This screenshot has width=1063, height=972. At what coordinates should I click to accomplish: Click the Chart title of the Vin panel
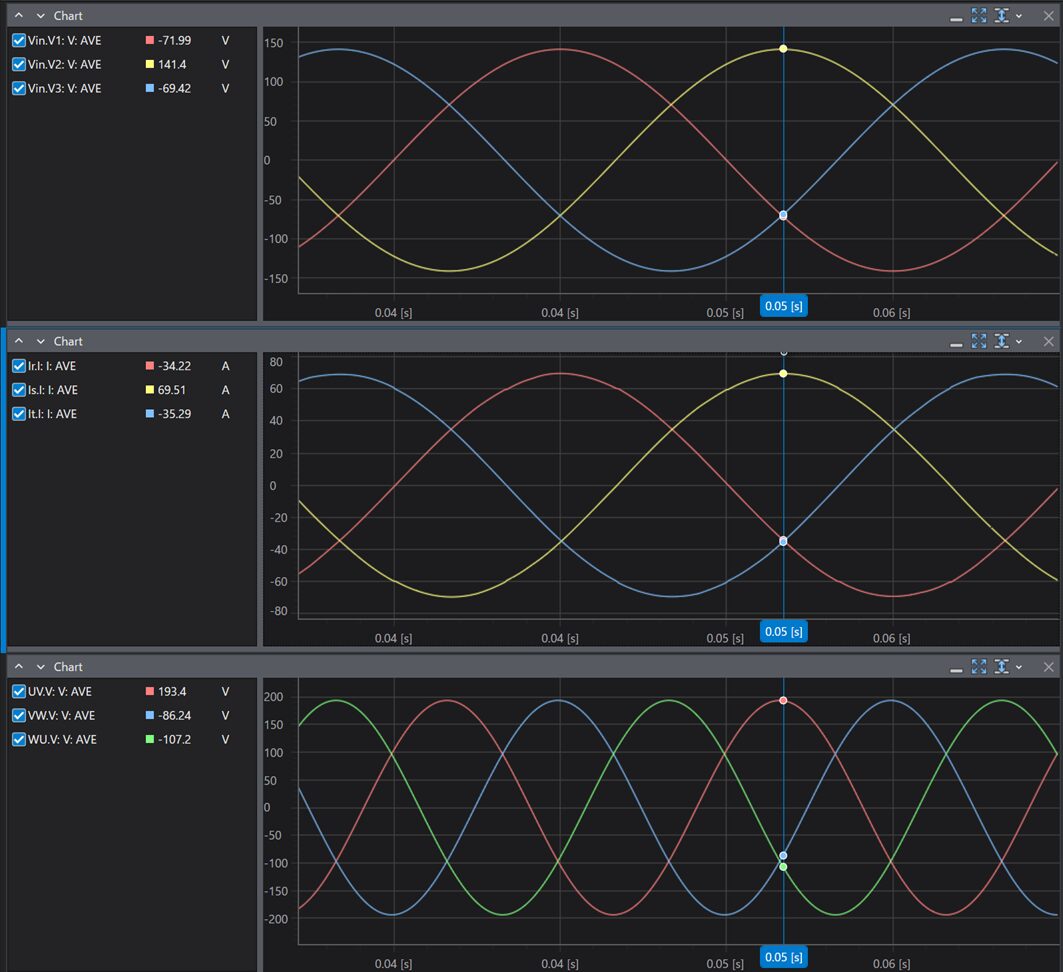click(x=68, y=16)
